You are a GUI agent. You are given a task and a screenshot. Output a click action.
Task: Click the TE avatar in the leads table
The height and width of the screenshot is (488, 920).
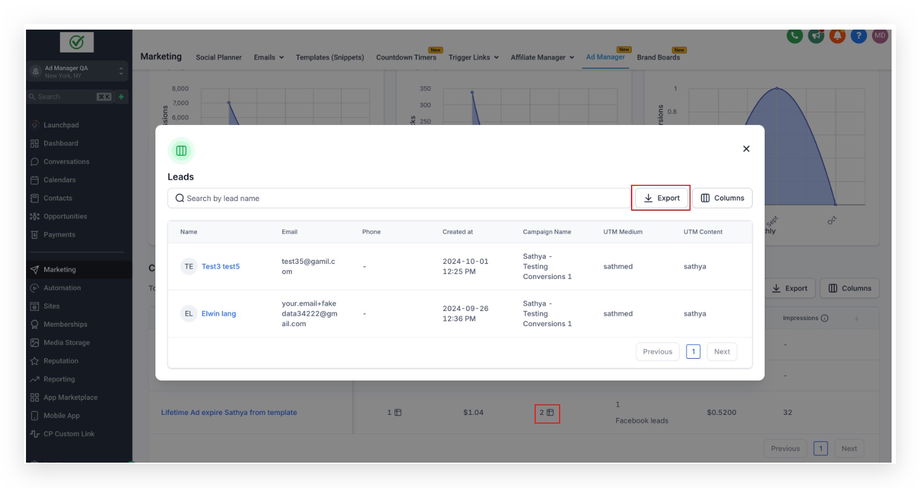point(188,266)
